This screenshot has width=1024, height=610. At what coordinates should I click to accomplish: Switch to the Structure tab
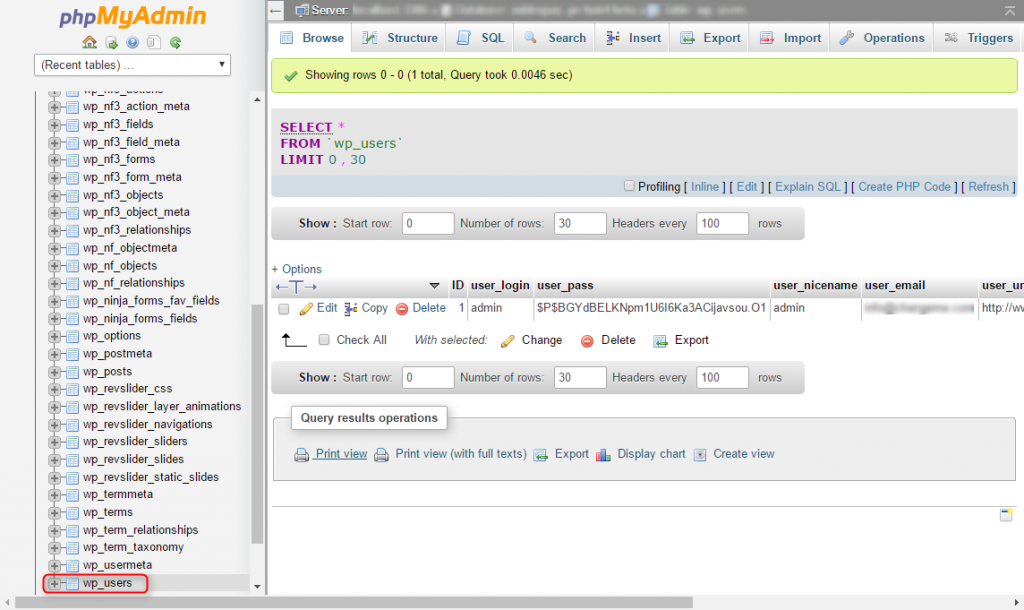click(x=400, y=38)
